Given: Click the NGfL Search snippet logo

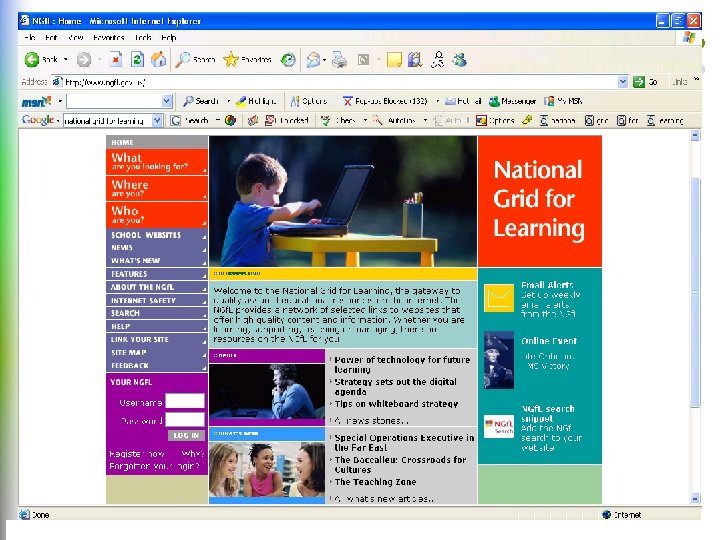Looking at the screenshot, I should pos(499,426).
